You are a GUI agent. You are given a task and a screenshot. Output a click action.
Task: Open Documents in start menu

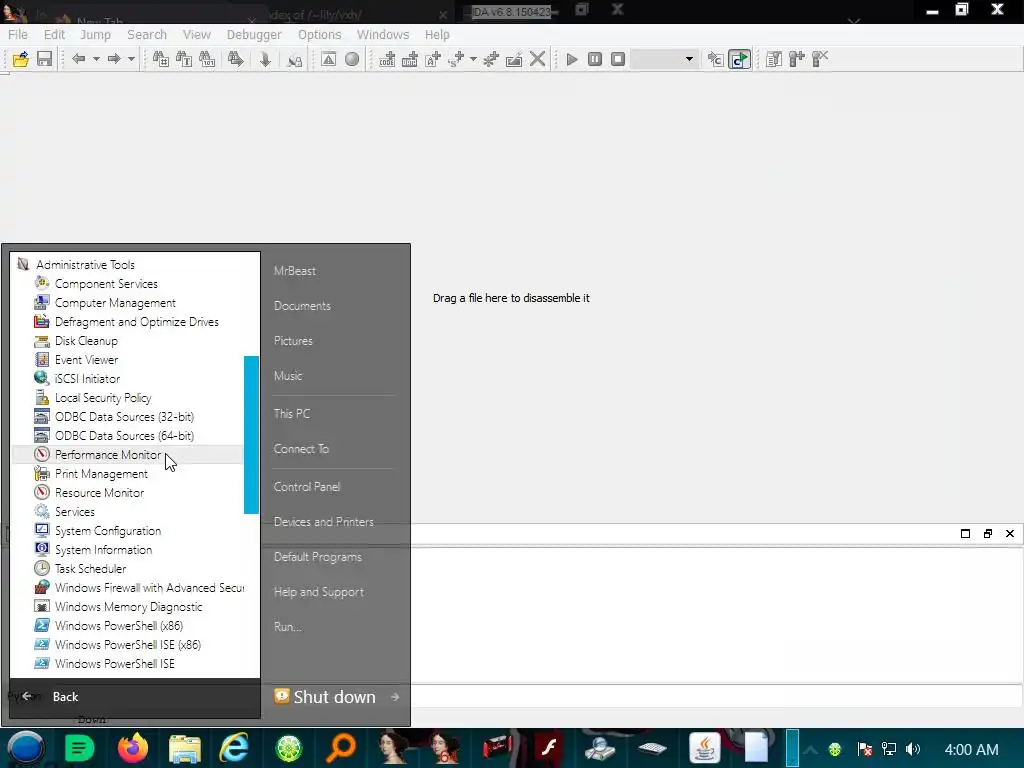[x=302, y=306]
